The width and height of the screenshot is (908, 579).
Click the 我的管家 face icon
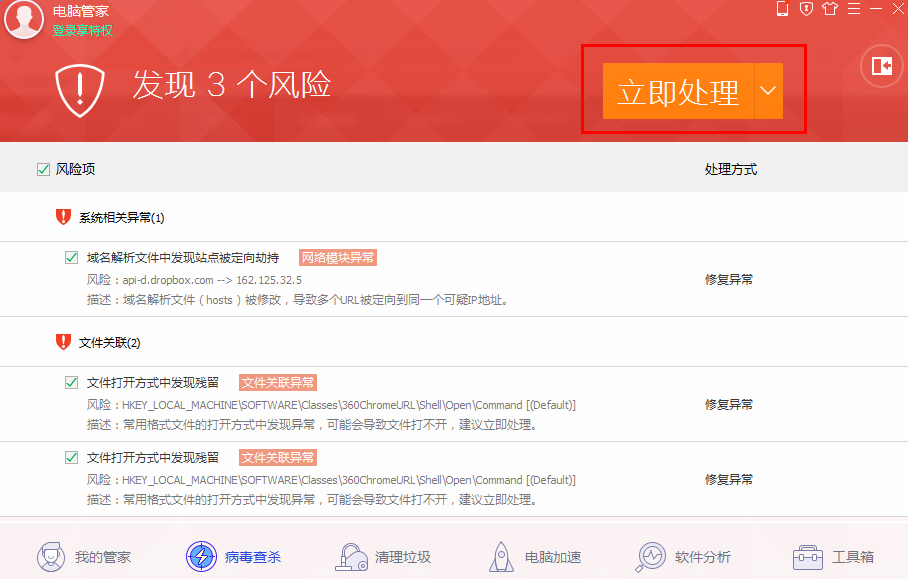(51, 557)
